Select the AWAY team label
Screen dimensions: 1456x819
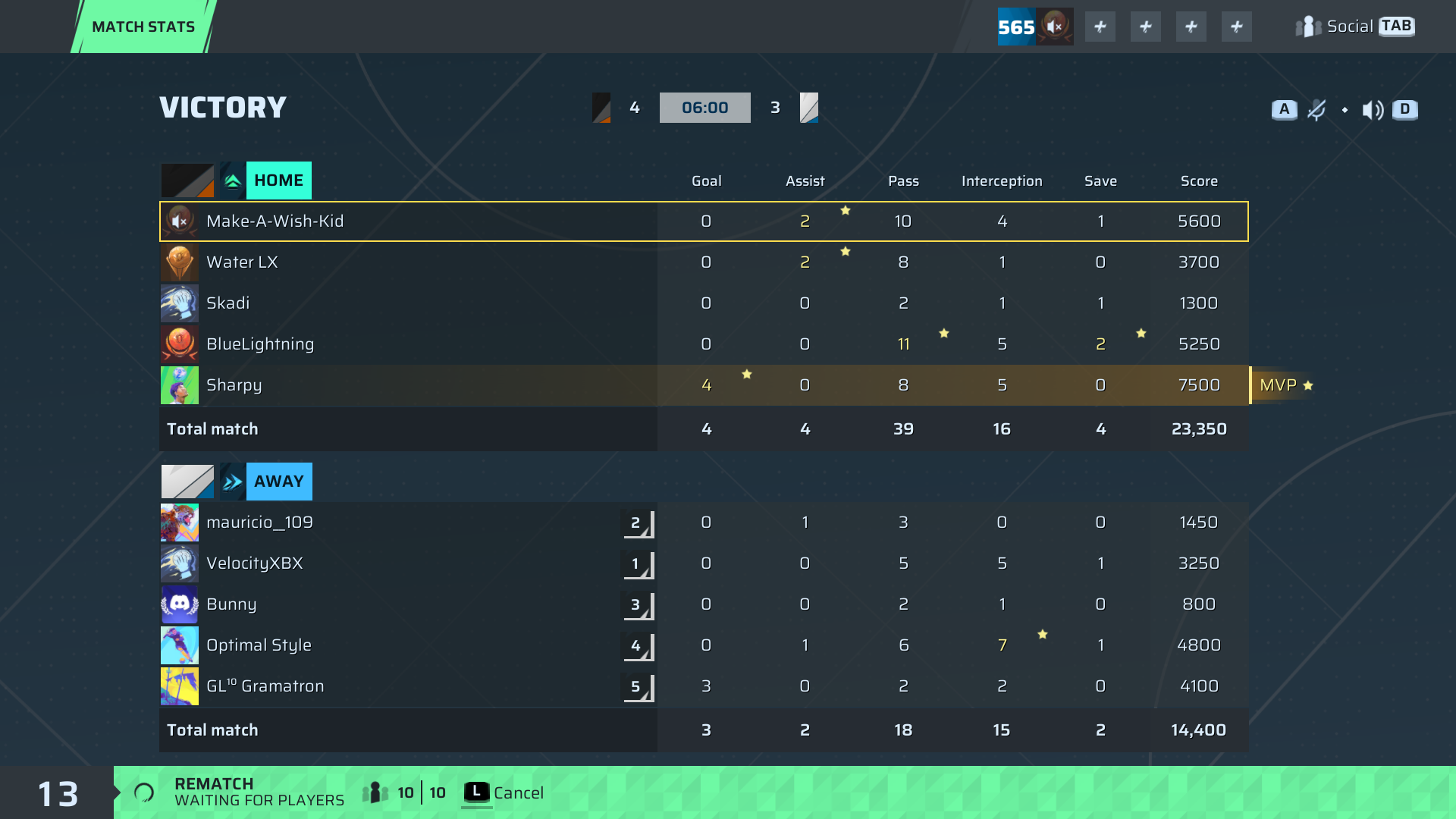click(279, 482)
